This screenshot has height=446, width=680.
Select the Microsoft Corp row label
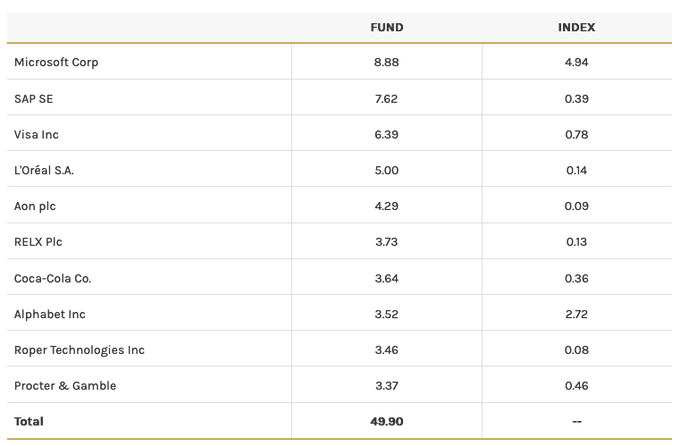[x=56, y=62]
